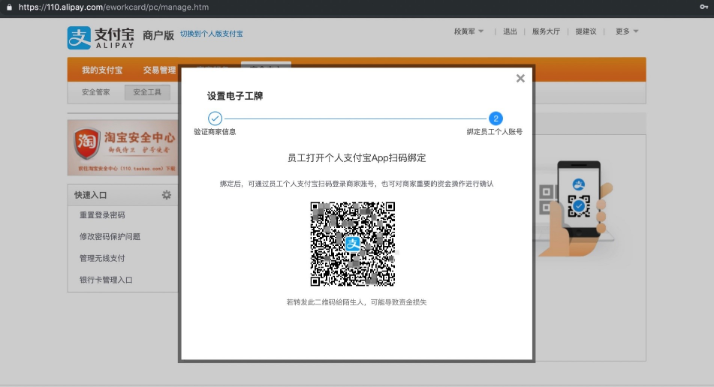Open 交易管理 tab
Viewport: 714px width, 387px height.
(159, 70)
